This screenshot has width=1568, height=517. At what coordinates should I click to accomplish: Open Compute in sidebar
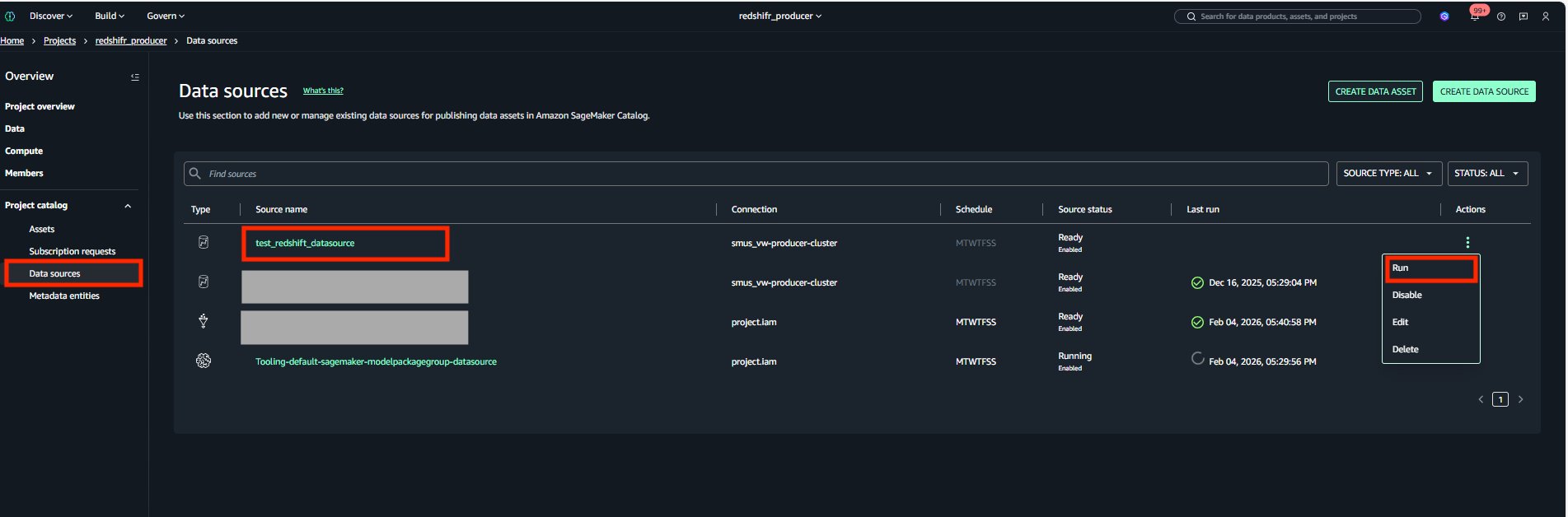[x=24, y=151]
